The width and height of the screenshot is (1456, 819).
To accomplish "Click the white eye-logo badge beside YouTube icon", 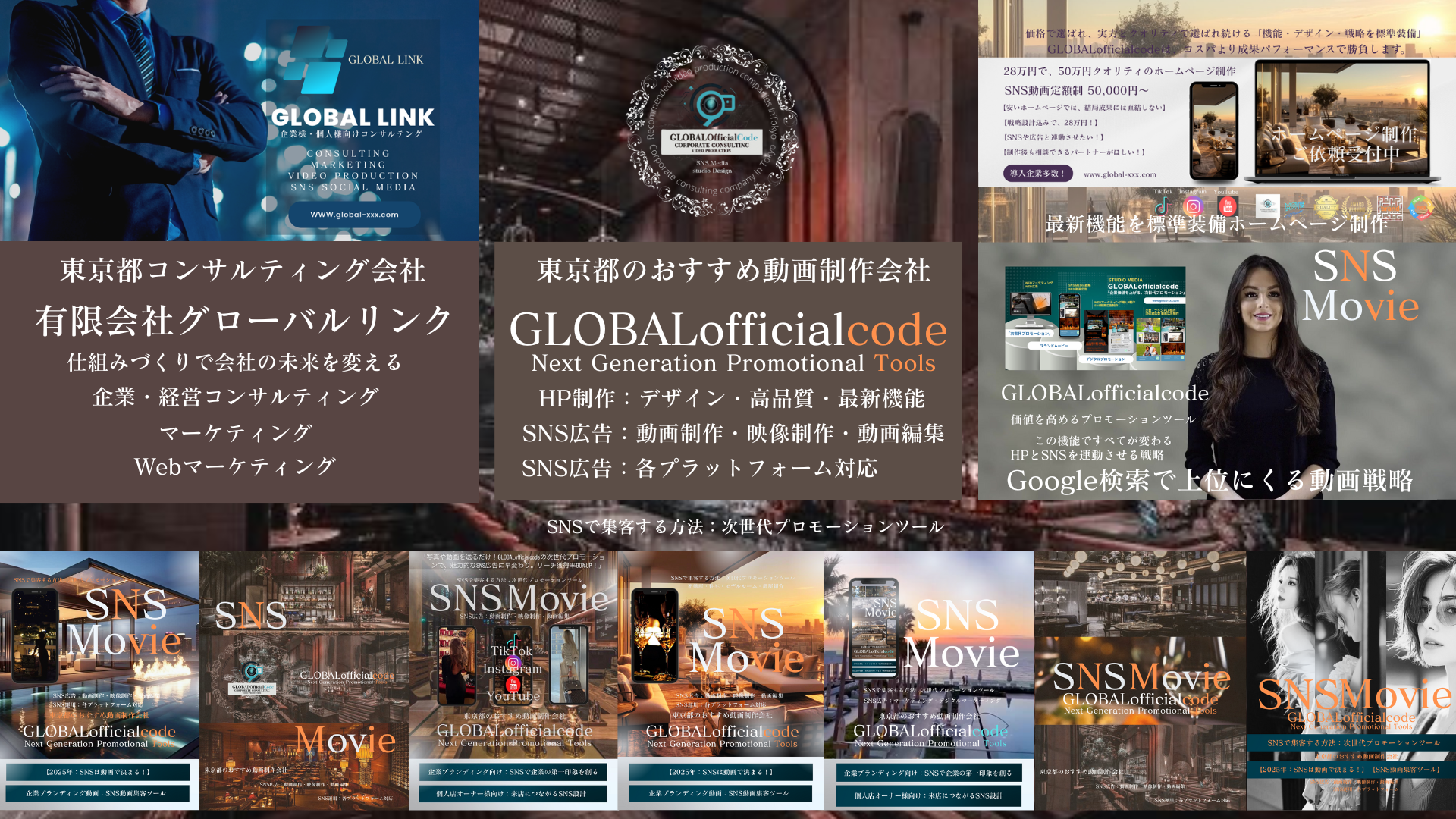I will click(x=1267, y=206).
